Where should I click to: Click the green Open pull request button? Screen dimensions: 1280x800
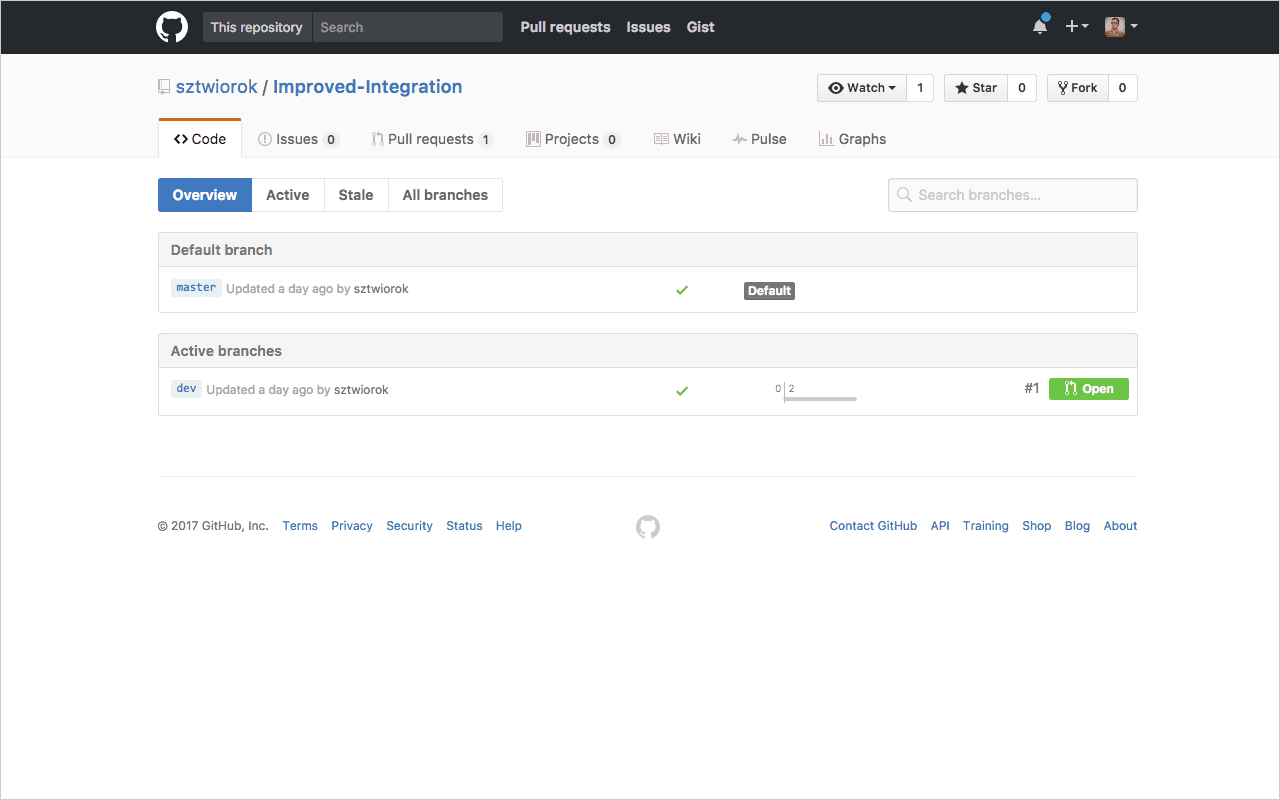[1089, 389]
